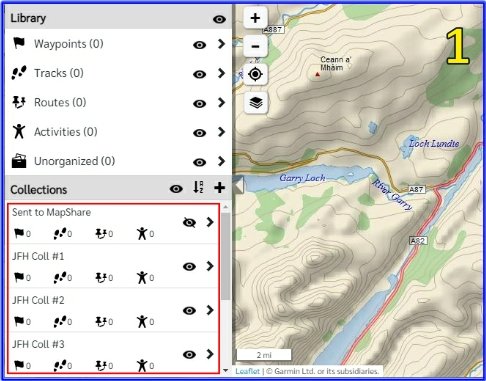Viewport: 486px width, 381px height.
Task: Select Waypoints (0) label
Action: click(69, 44)
